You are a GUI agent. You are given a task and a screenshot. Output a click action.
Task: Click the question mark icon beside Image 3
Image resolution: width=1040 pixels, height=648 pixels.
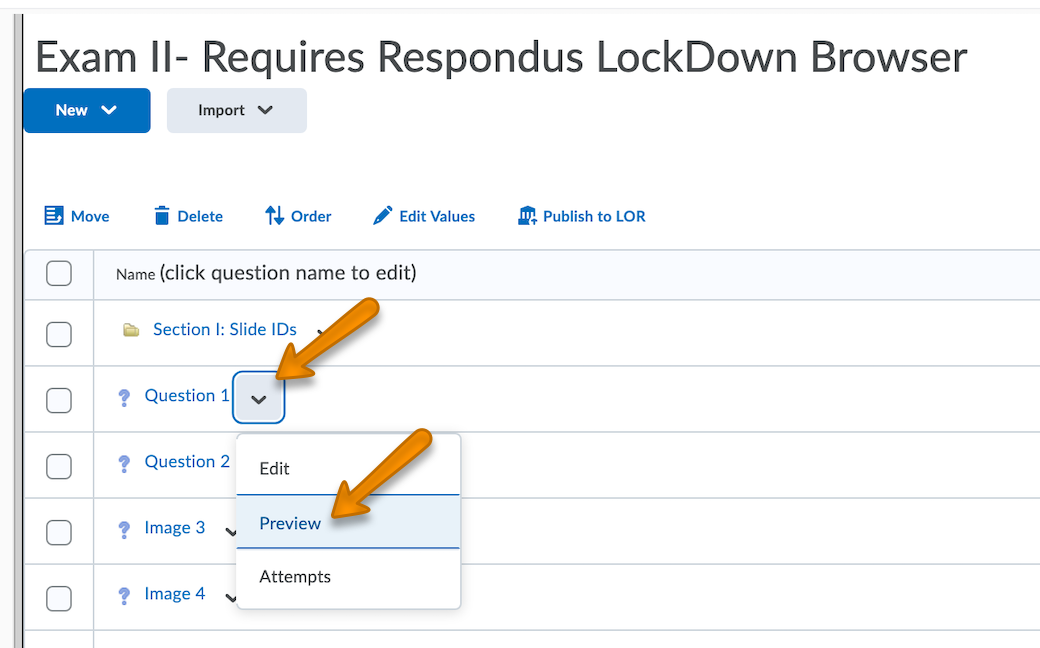(x=124, y=530)
